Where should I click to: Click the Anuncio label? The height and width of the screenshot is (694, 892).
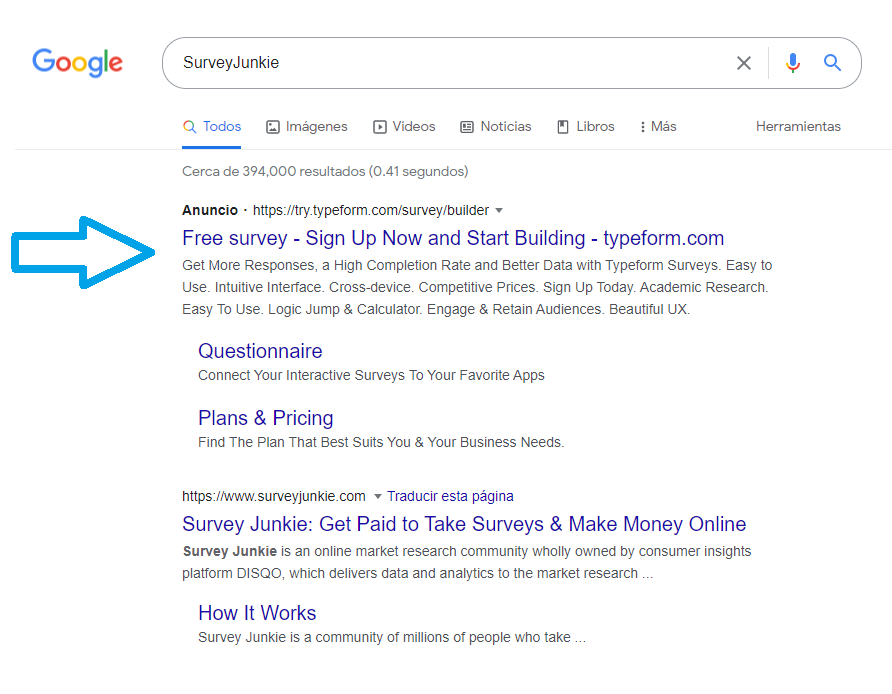point(210,210)
